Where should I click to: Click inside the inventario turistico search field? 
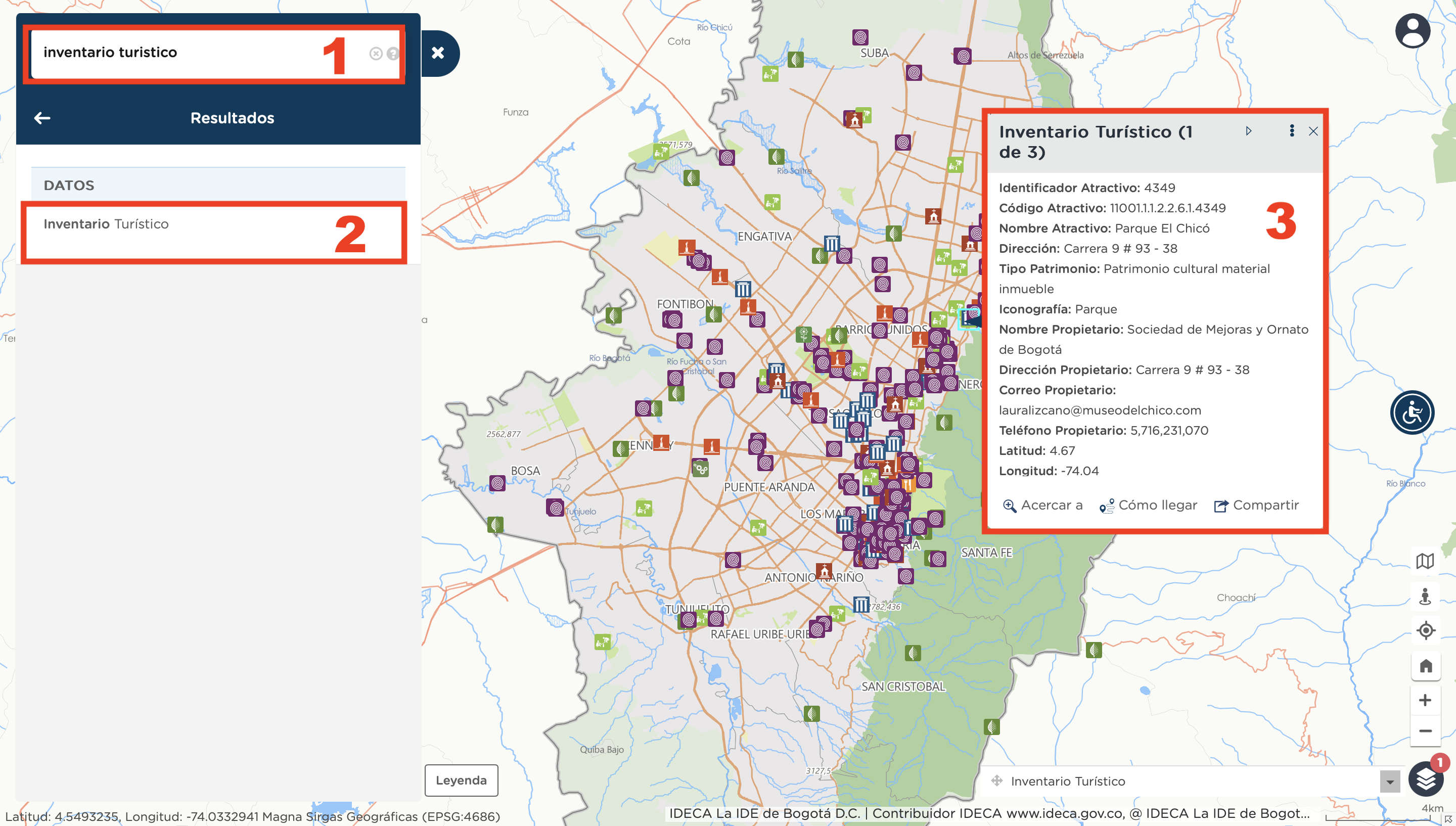point(170,53)
